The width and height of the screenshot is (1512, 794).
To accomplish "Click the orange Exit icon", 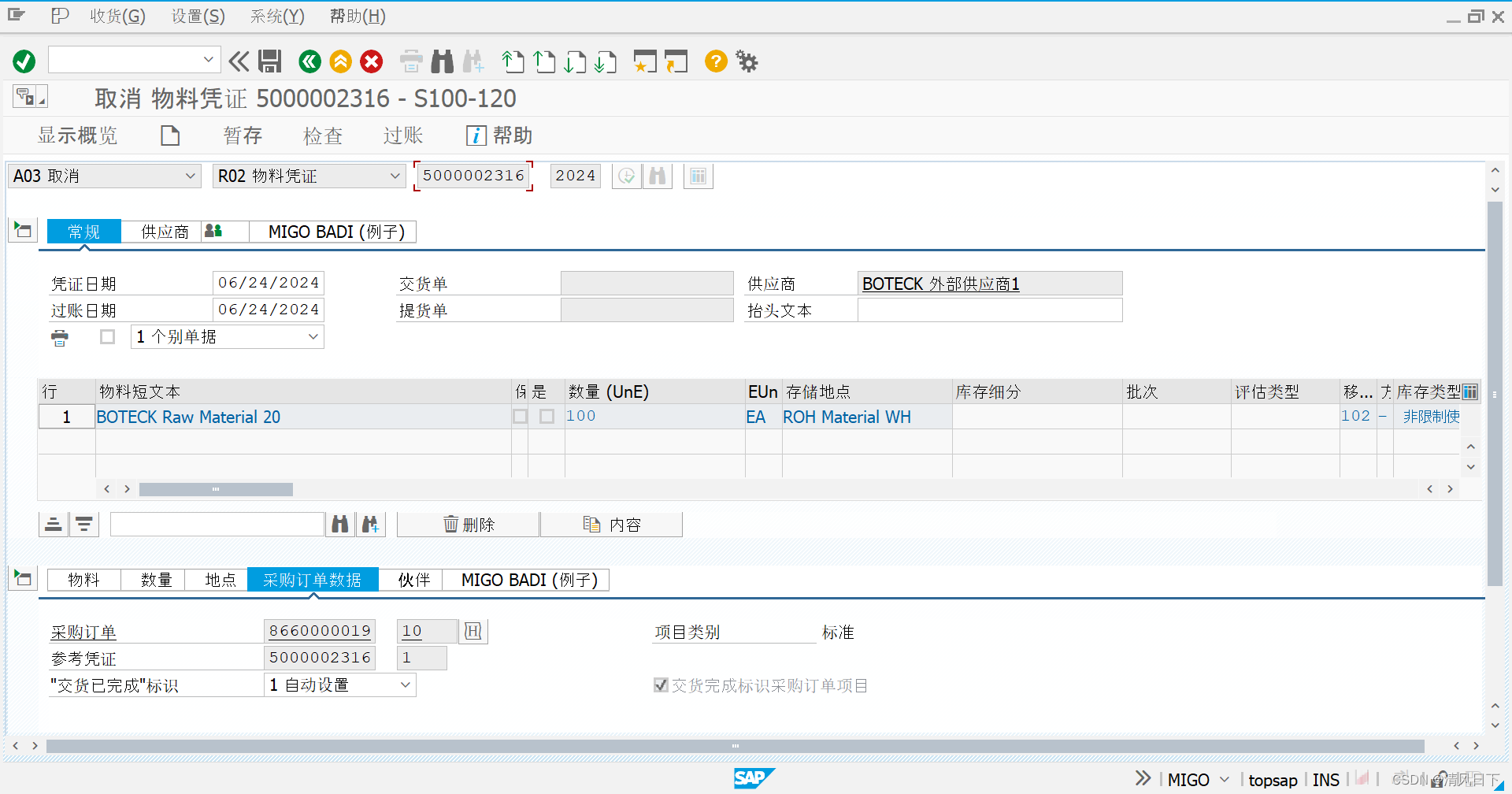I will [341, 61].
